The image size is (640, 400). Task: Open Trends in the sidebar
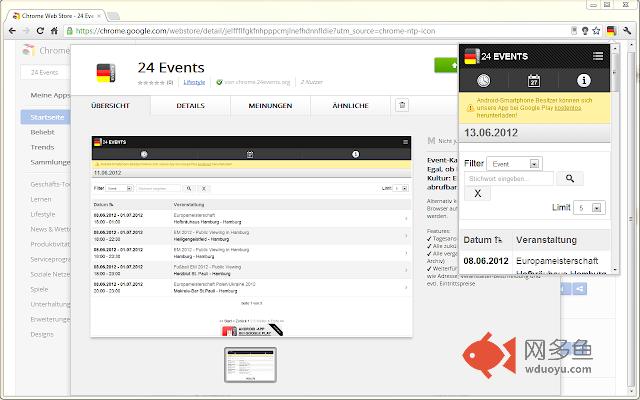(42, 147)
